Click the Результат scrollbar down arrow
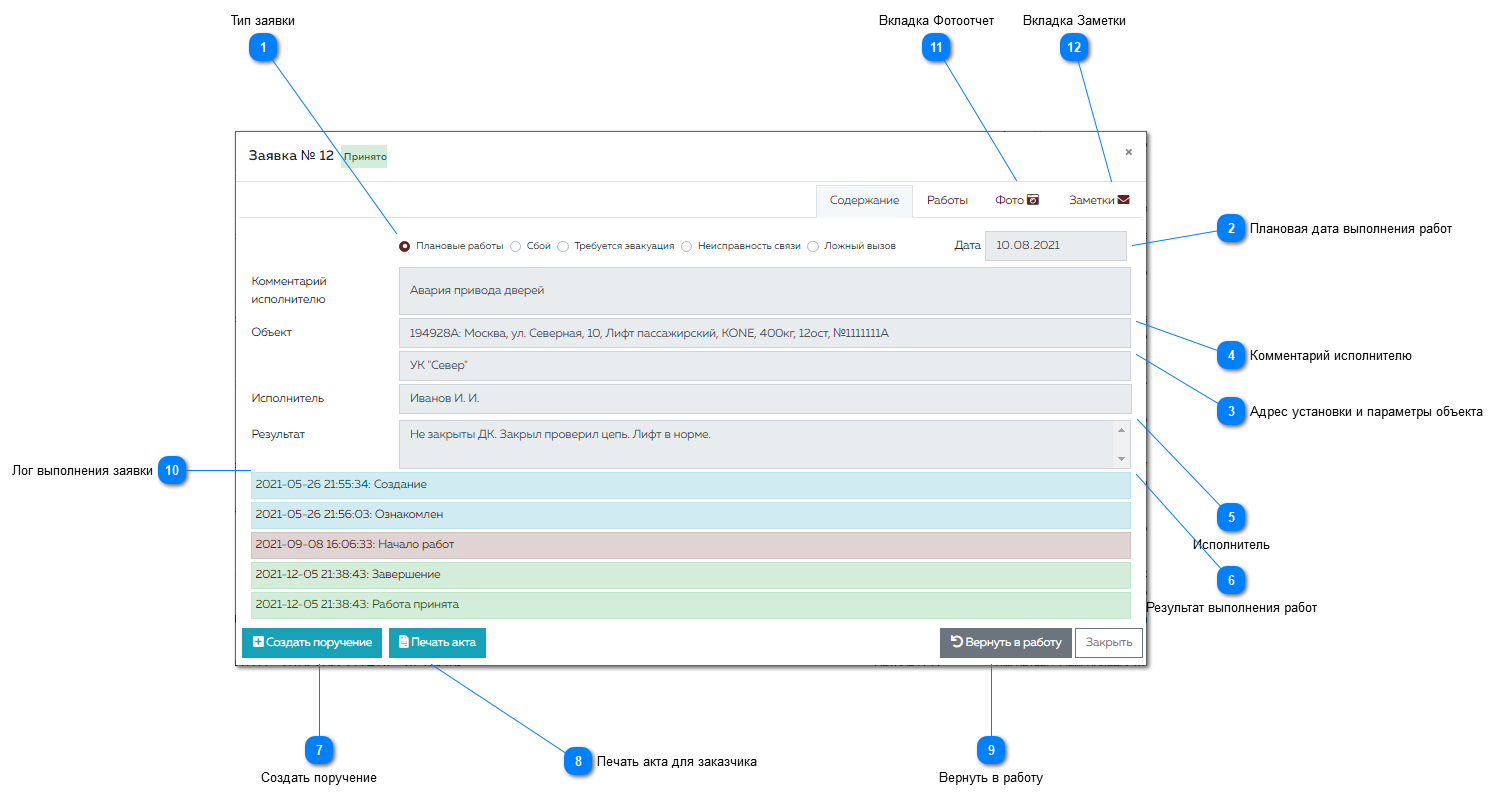The image size is (1503, 801). pos(1122,459)
